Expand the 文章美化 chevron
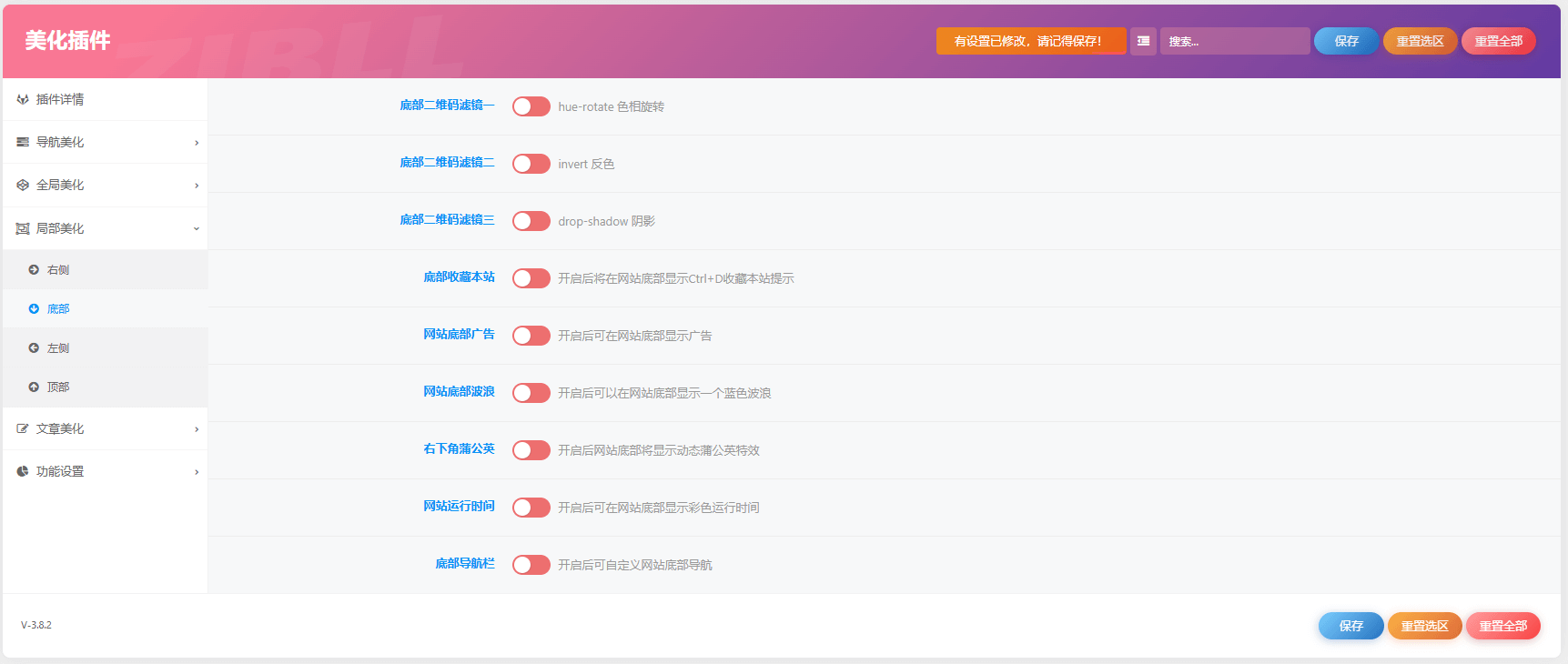 (x=197, y=429)
